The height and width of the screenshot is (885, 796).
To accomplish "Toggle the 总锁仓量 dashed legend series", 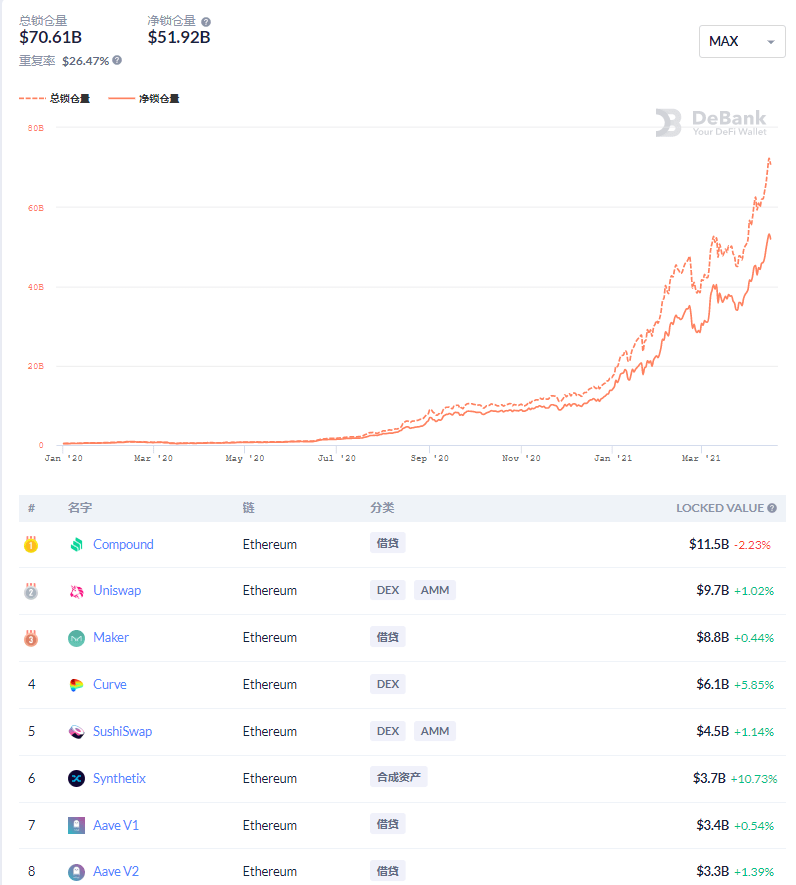I will (x=54, y=98).
